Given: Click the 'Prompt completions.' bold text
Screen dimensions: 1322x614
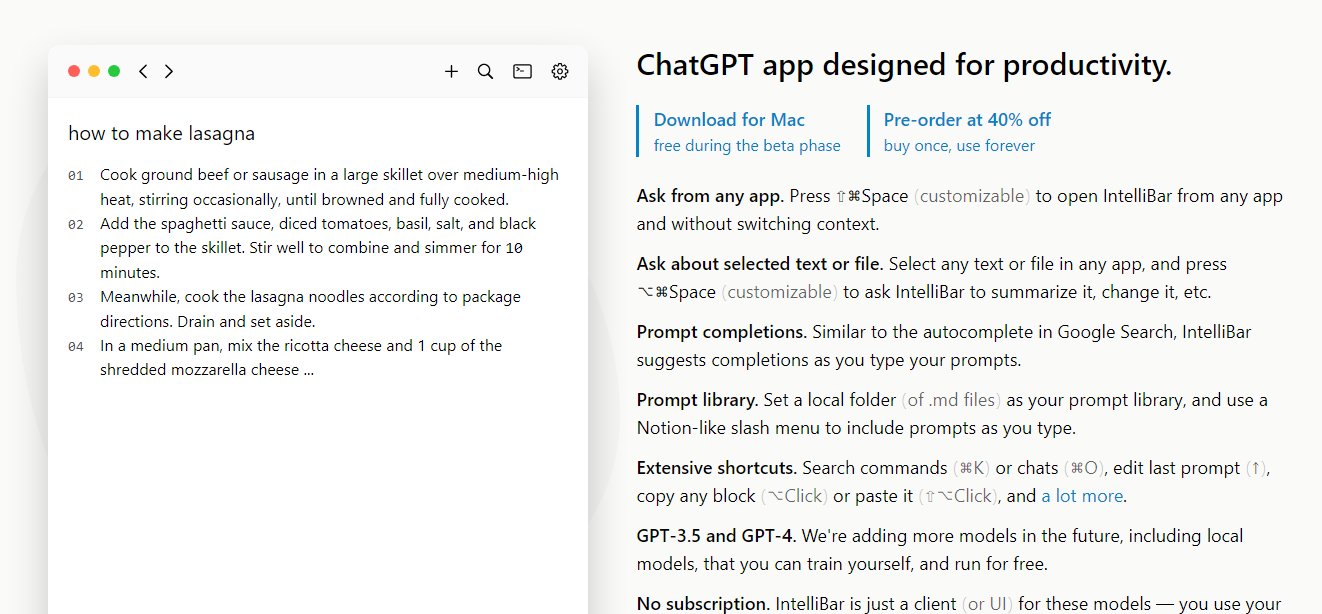Looking at the screenshot, I should coord(722,332).
